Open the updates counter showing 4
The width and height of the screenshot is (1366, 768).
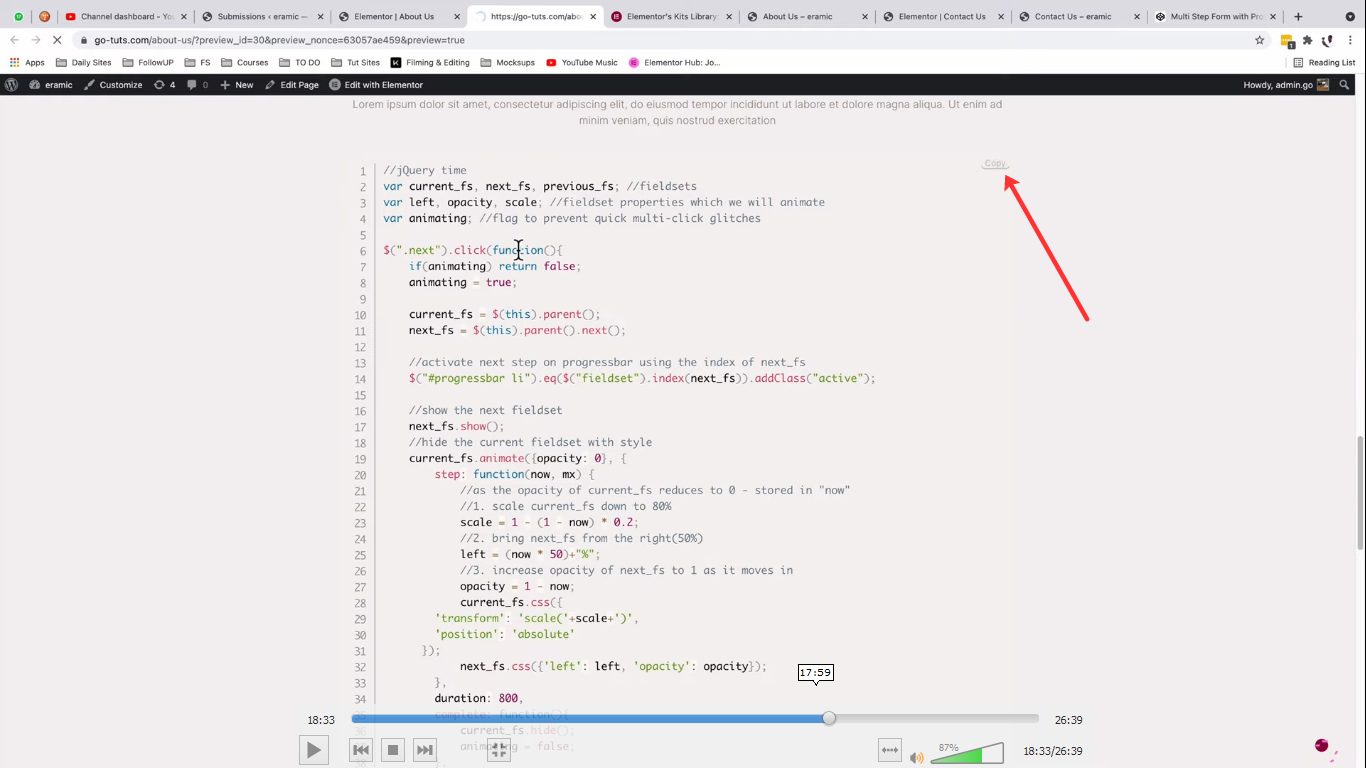(164, 85)
